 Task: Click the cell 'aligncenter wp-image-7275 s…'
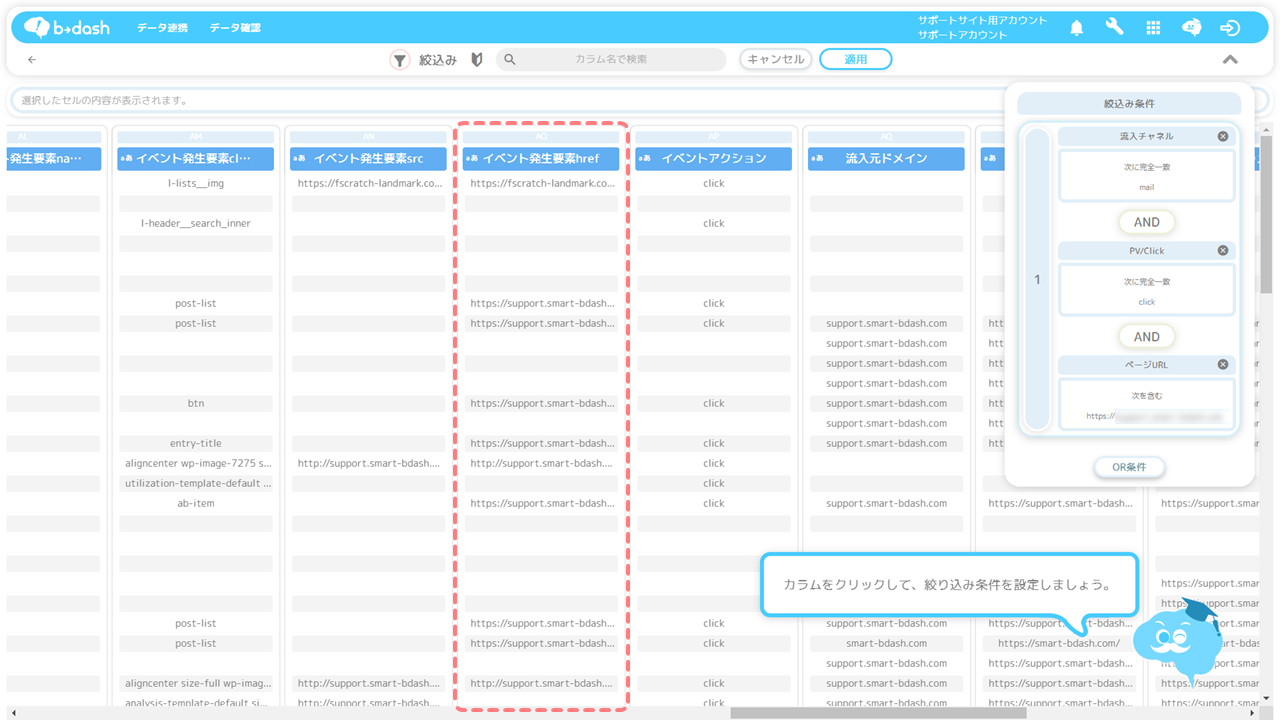click(x=195, y=463)
